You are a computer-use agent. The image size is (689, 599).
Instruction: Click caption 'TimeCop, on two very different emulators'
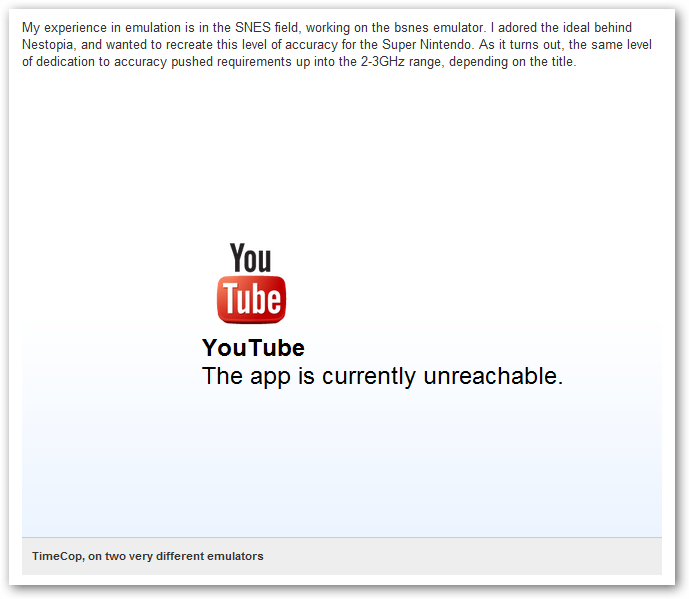(x=148, y=556)
